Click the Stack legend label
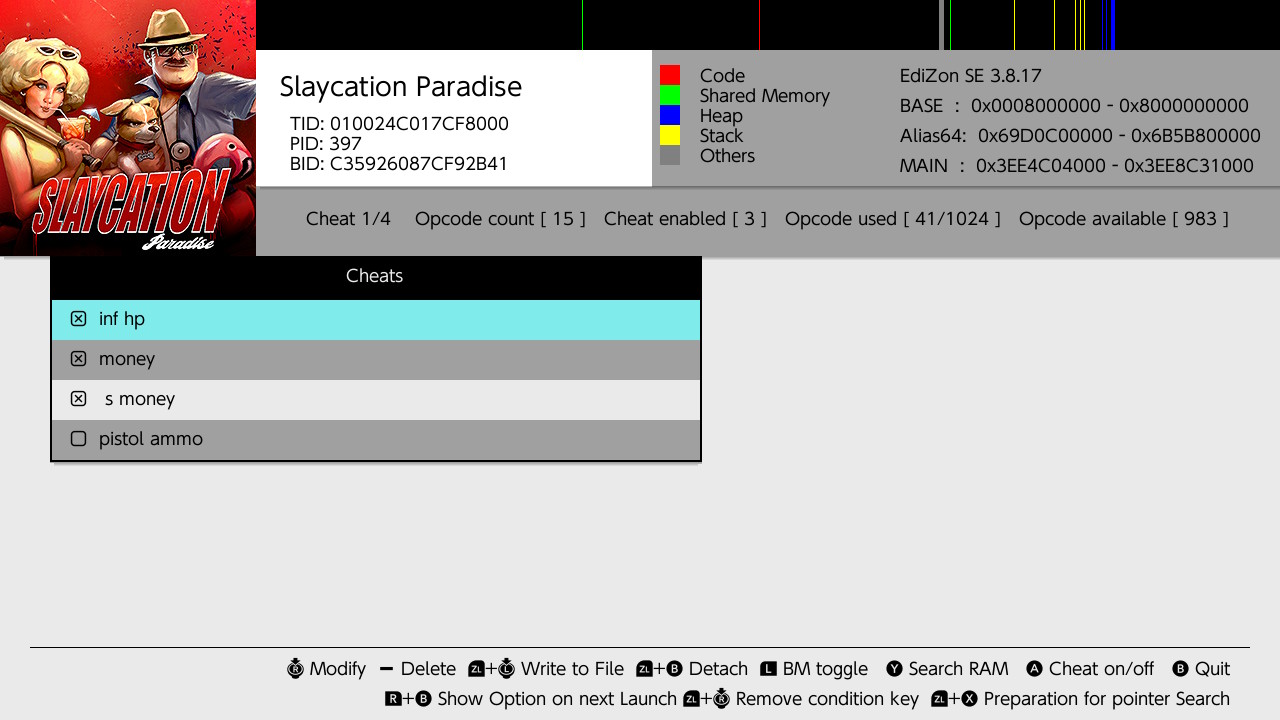This screenshot has width=1280, height=720. point(721,136)
